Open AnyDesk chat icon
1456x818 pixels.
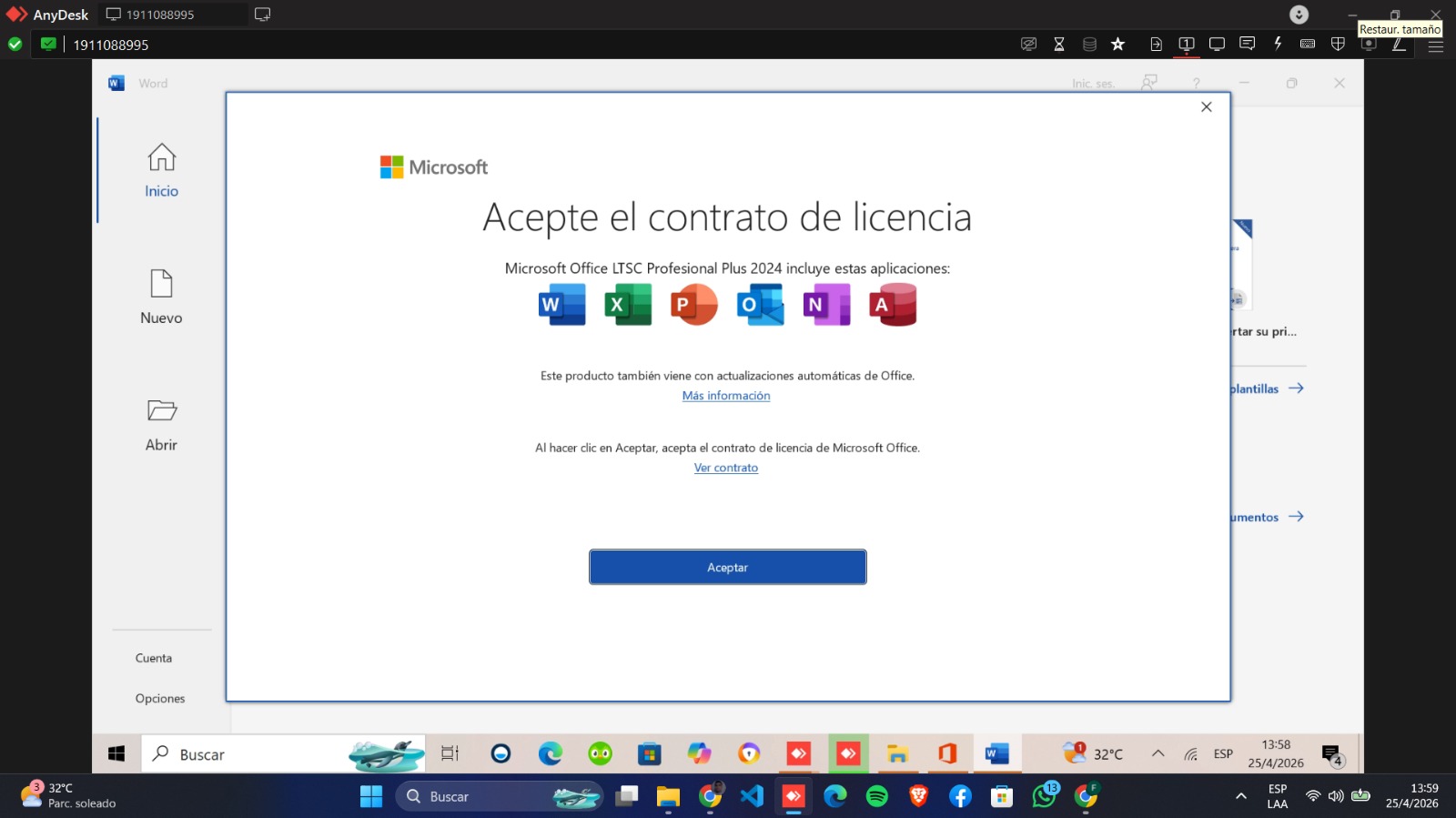(1248, 44)
